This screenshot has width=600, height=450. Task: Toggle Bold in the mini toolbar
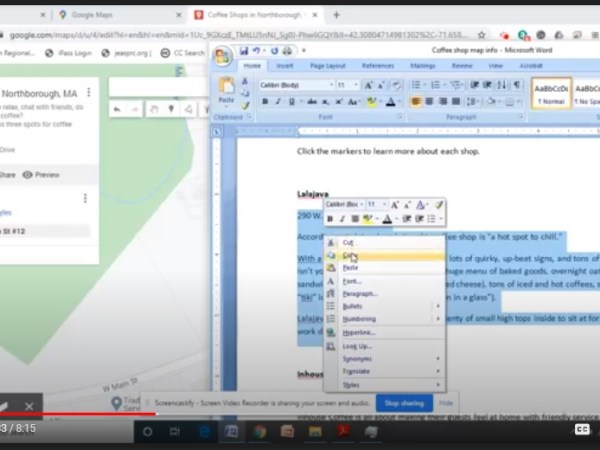(x=330, y=219)
